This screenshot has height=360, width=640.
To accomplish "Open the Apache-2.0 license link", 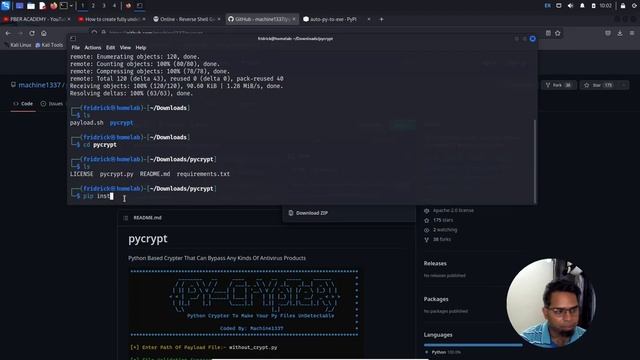I will pyautogui.click(x=453, y=211).
